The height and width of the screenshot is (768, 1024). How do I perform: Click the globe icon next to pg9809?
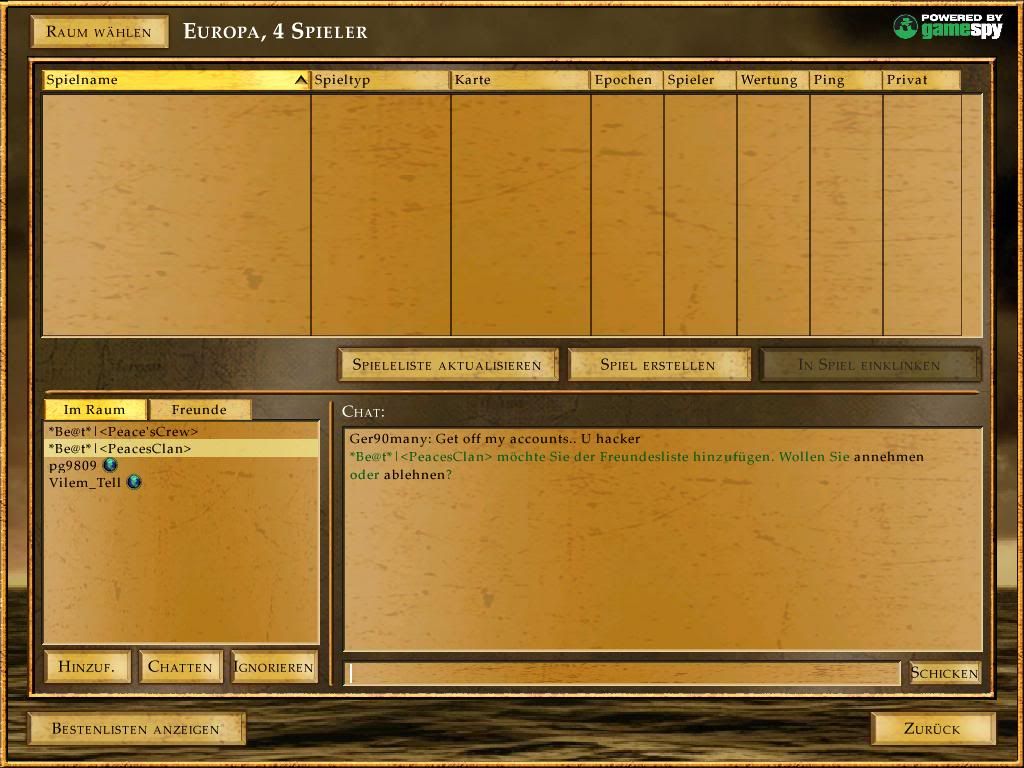click(110, 465)
